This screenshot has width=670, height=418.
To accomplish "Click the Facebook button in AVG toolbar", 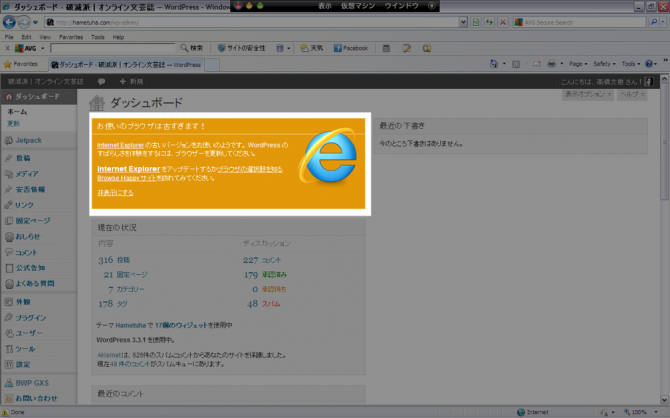I will [351, 48].
